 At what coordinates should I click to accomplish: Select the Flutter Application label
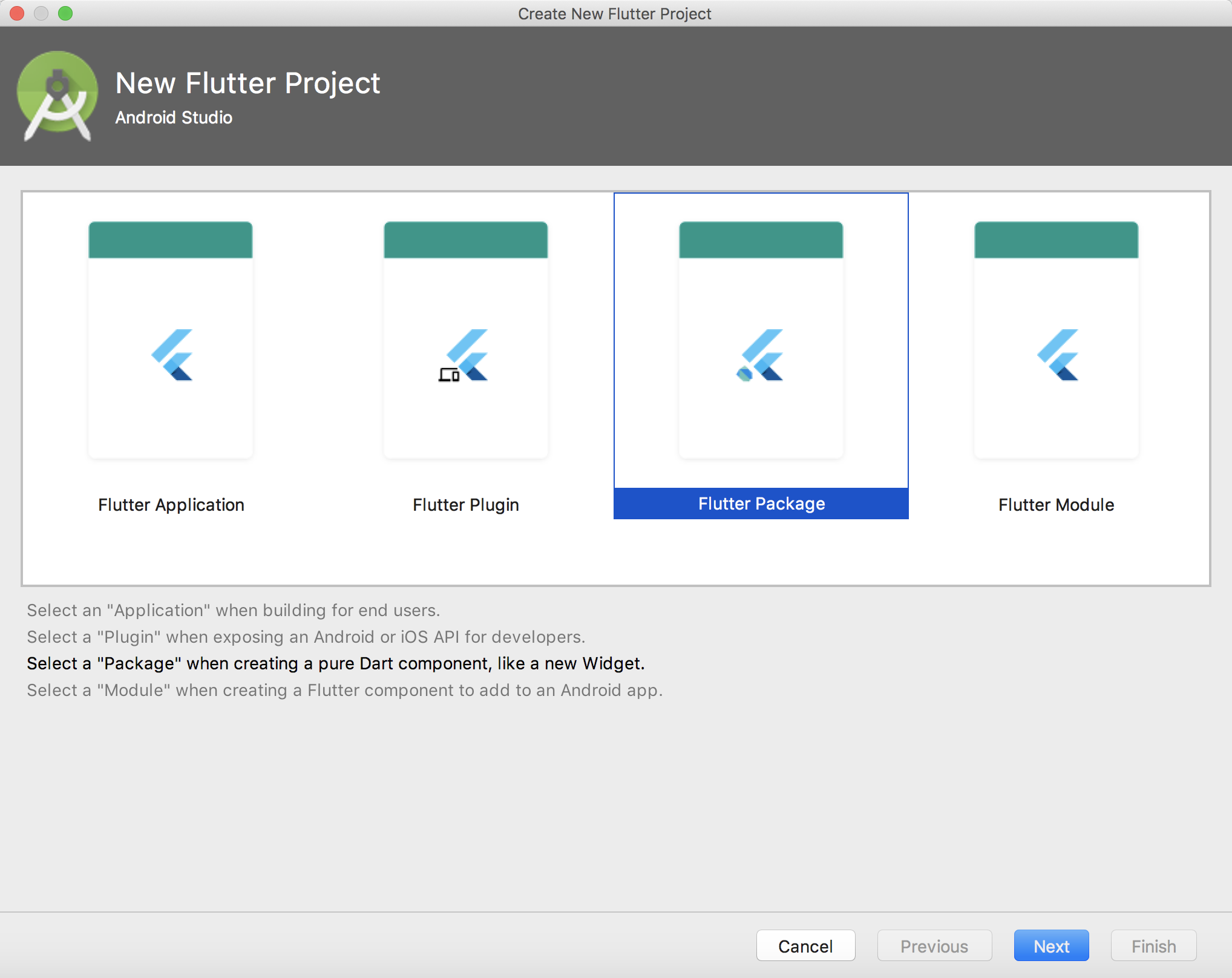[171, 505]
